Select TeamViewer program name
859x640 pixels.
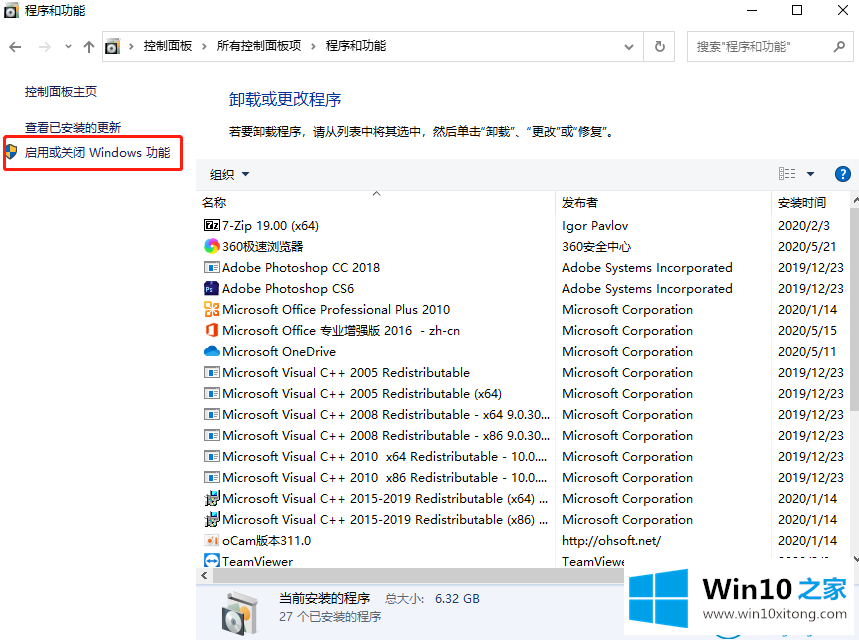257,561
